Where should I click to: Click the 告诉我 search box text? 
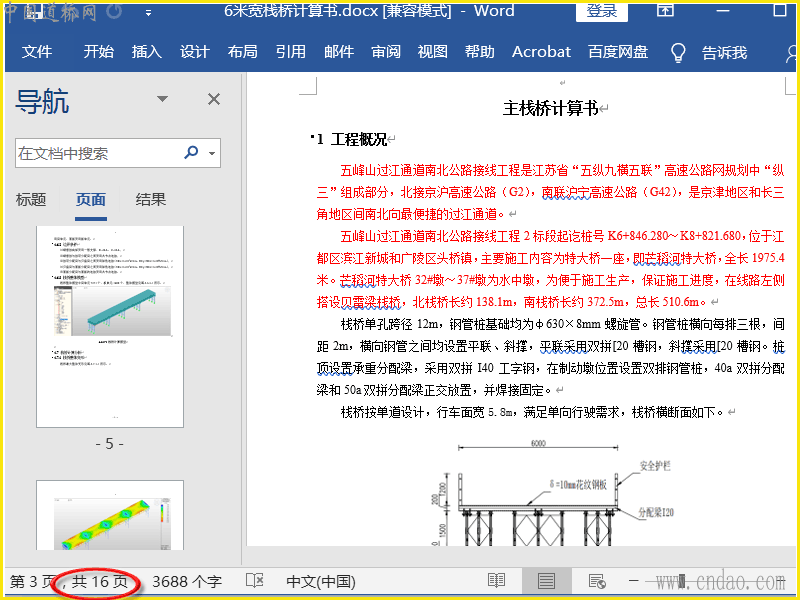point(724,53)
